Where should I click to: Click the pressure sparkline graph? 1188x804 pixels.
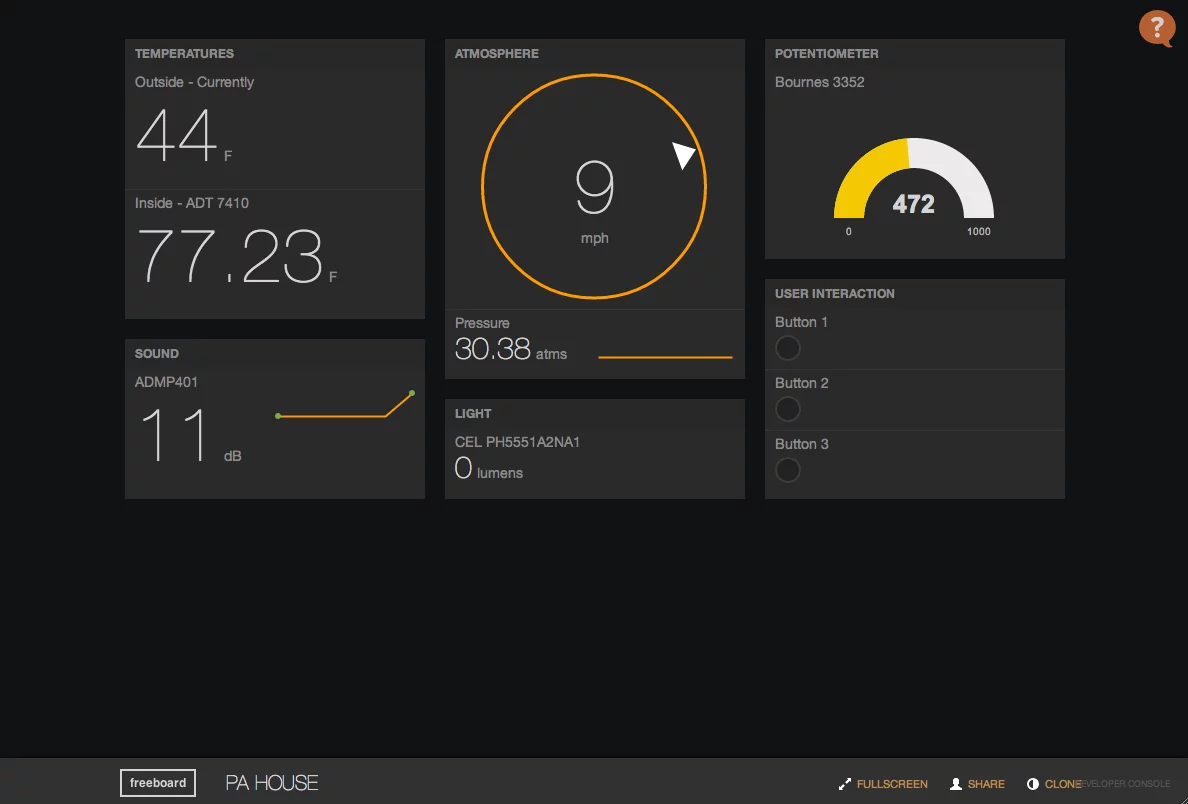click(665, 357)
